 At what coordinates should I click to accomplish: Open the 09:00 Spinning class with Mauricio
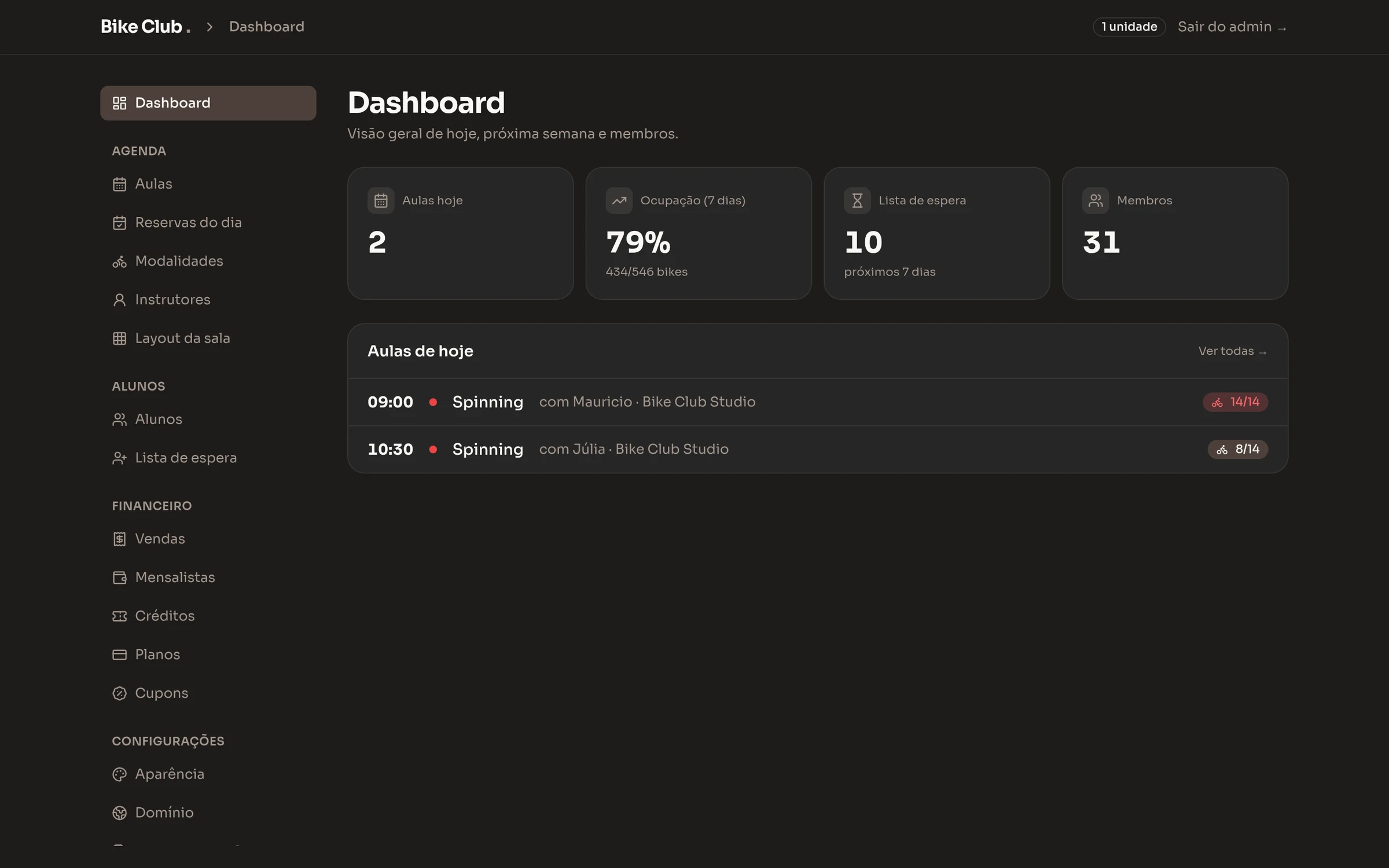tap(818, 402)
